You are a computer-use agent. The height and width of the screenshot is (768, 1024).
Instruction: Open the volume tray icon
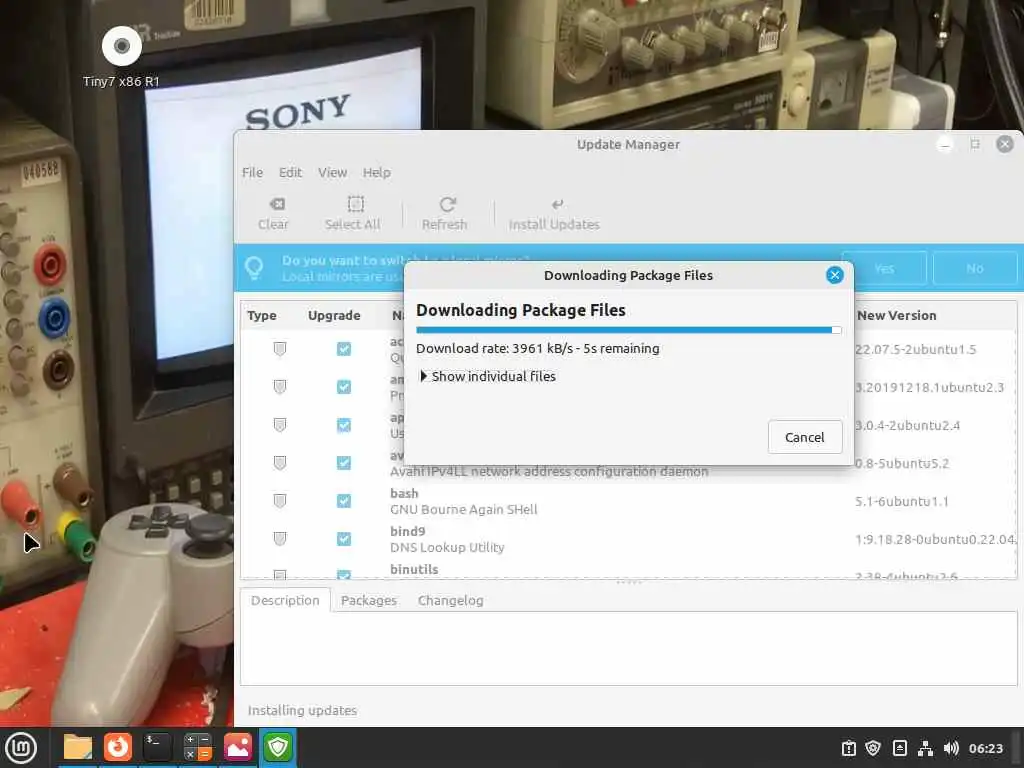click(951, 748)
